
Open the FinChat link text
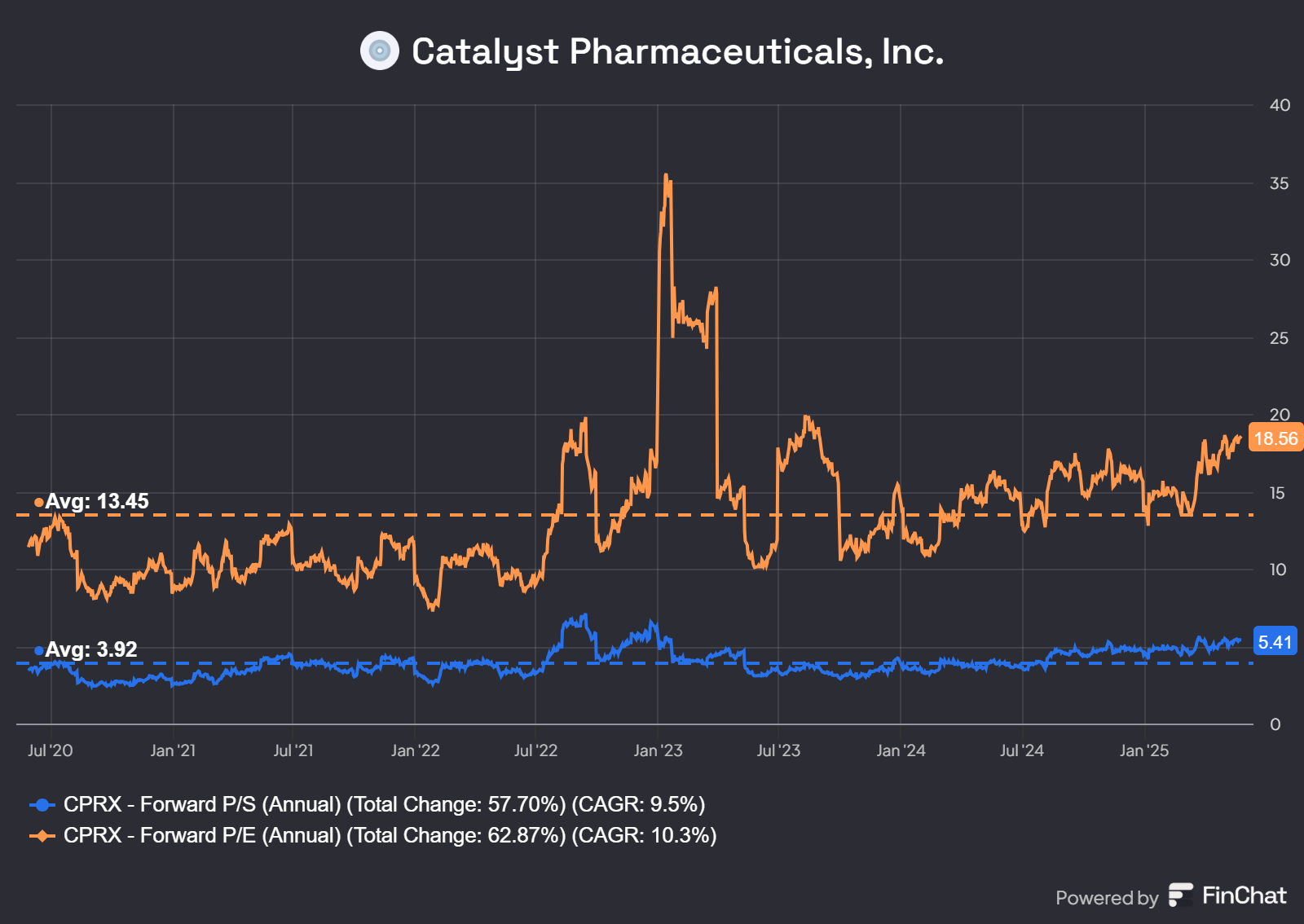point(1244,895)
